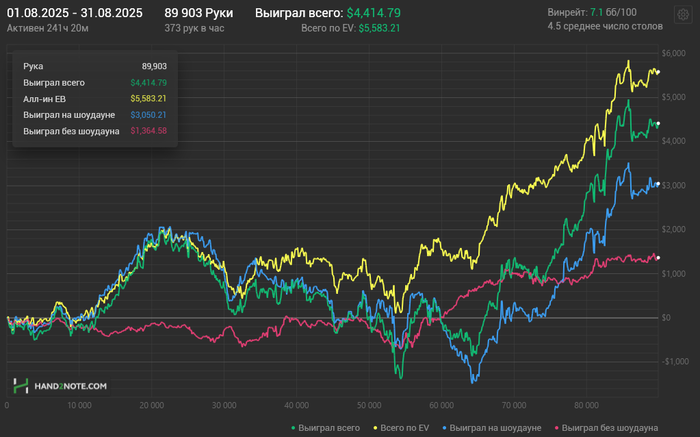Image resolution: width=700 pixels, height=437 pixels.
Task: Click the blue showdown line endpoint marker
Action: 658,184
